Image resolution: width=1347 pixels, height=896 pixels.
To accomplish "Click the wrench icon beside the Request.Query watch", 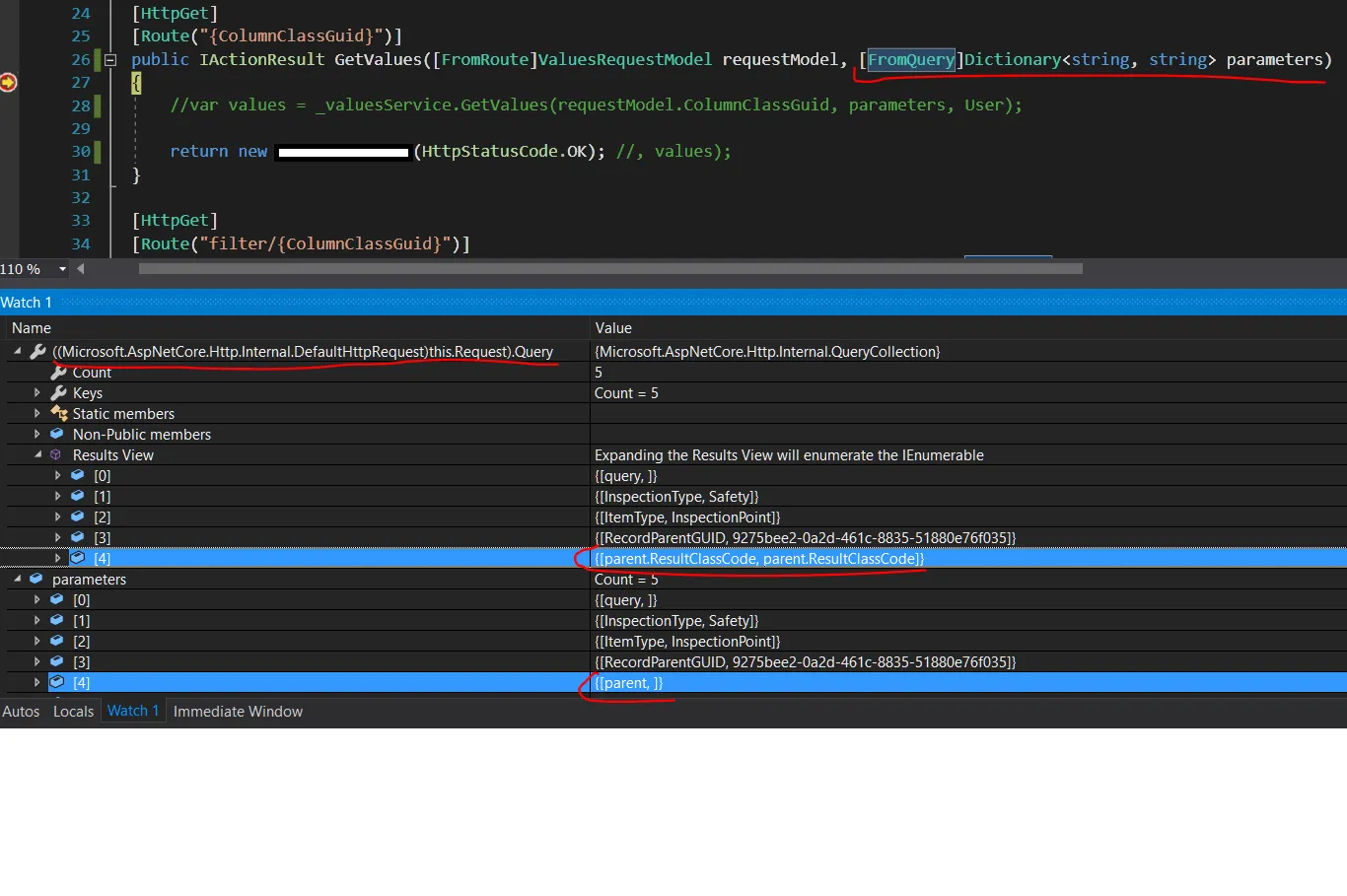I will point(38,352).
